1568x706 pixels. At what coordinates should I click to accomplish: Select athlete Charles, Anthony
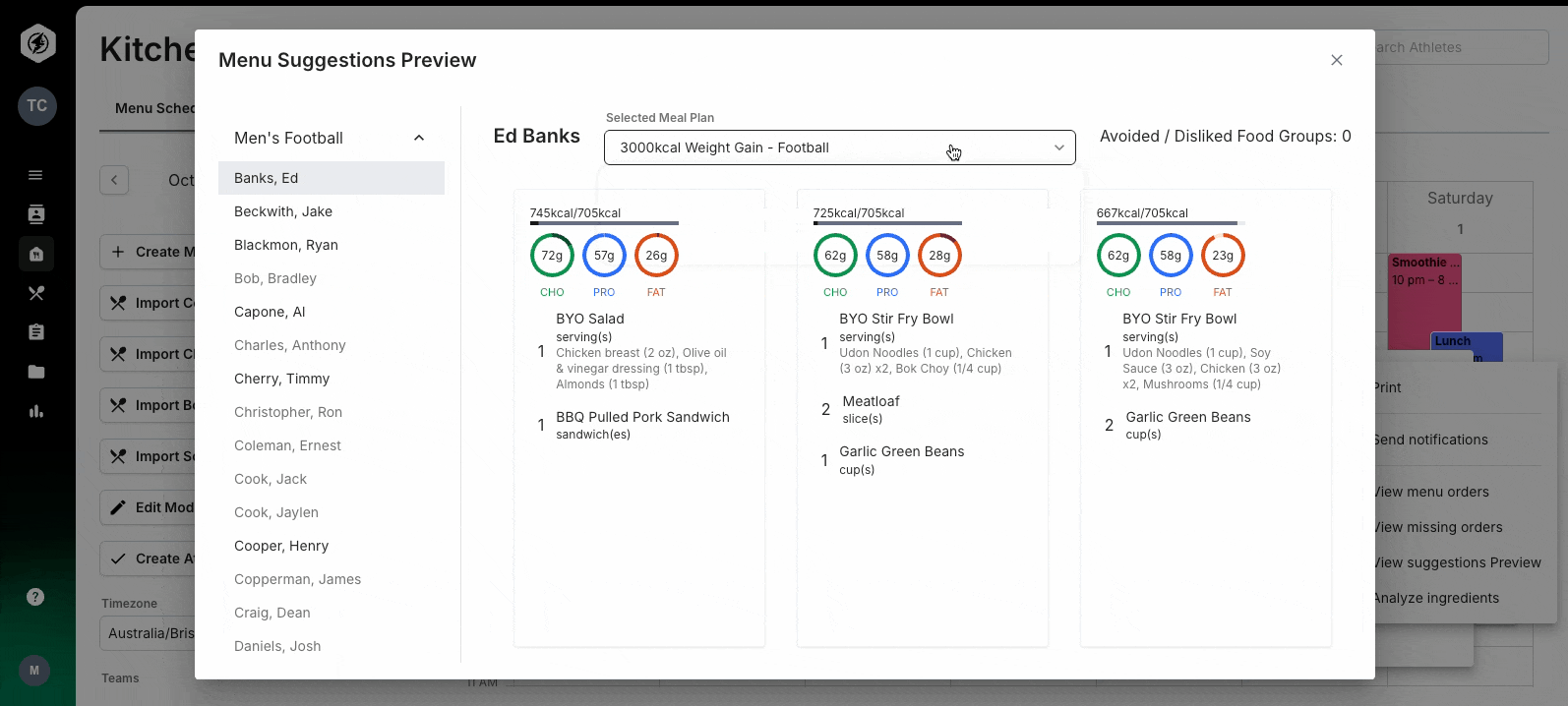(x=332, y=345)
